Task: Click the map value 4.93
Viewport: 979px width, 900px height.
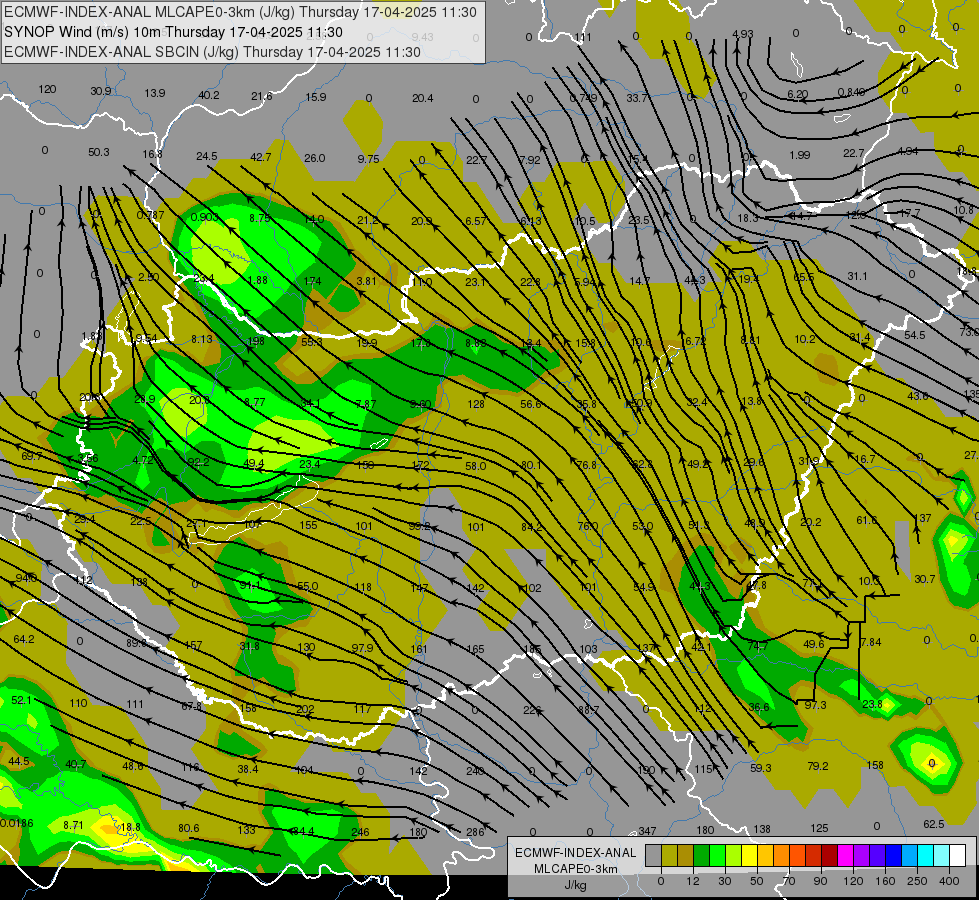Action: coord(743,34)
